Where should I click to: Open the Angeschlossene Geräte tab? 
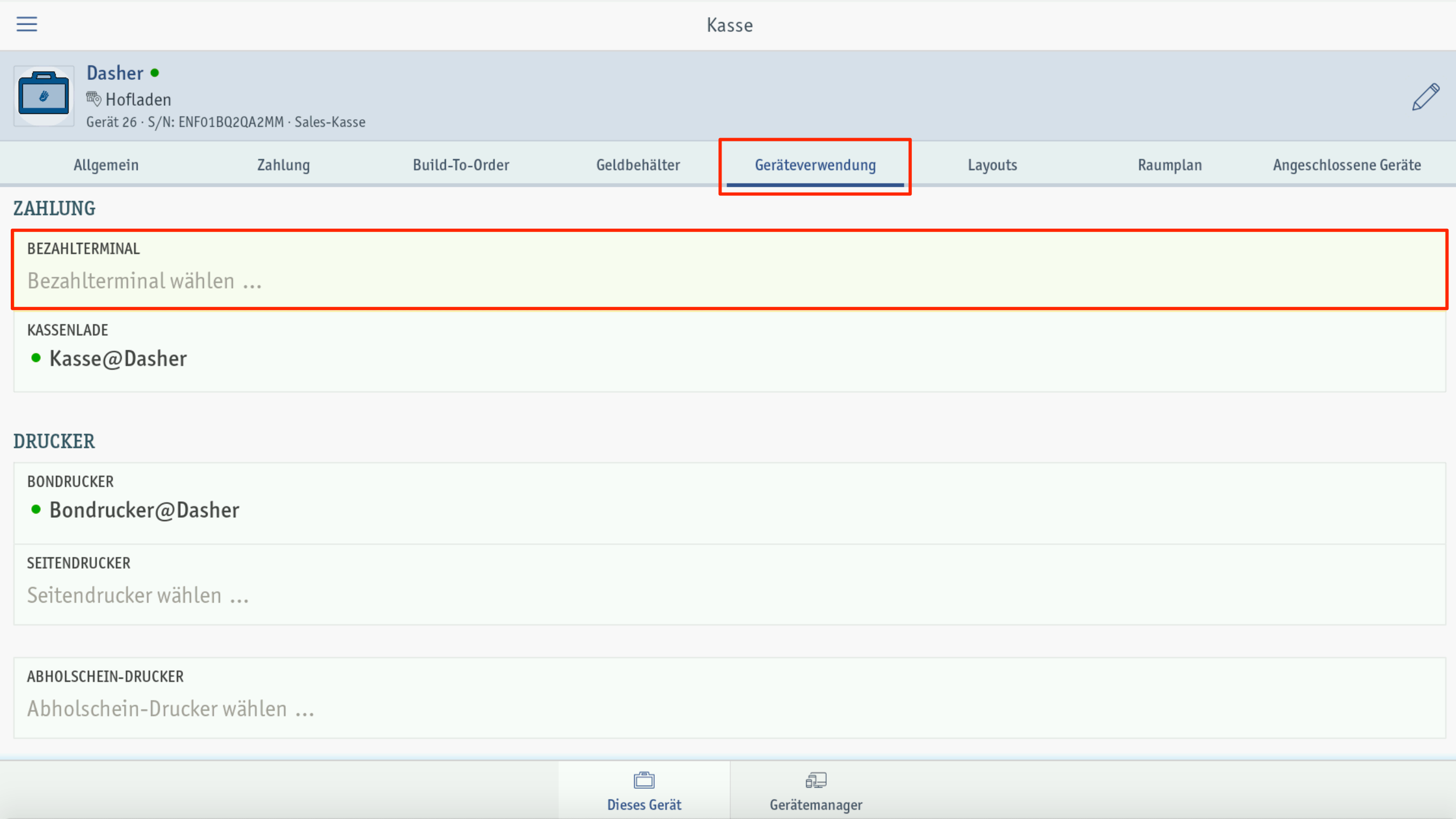pos(1347,165)
